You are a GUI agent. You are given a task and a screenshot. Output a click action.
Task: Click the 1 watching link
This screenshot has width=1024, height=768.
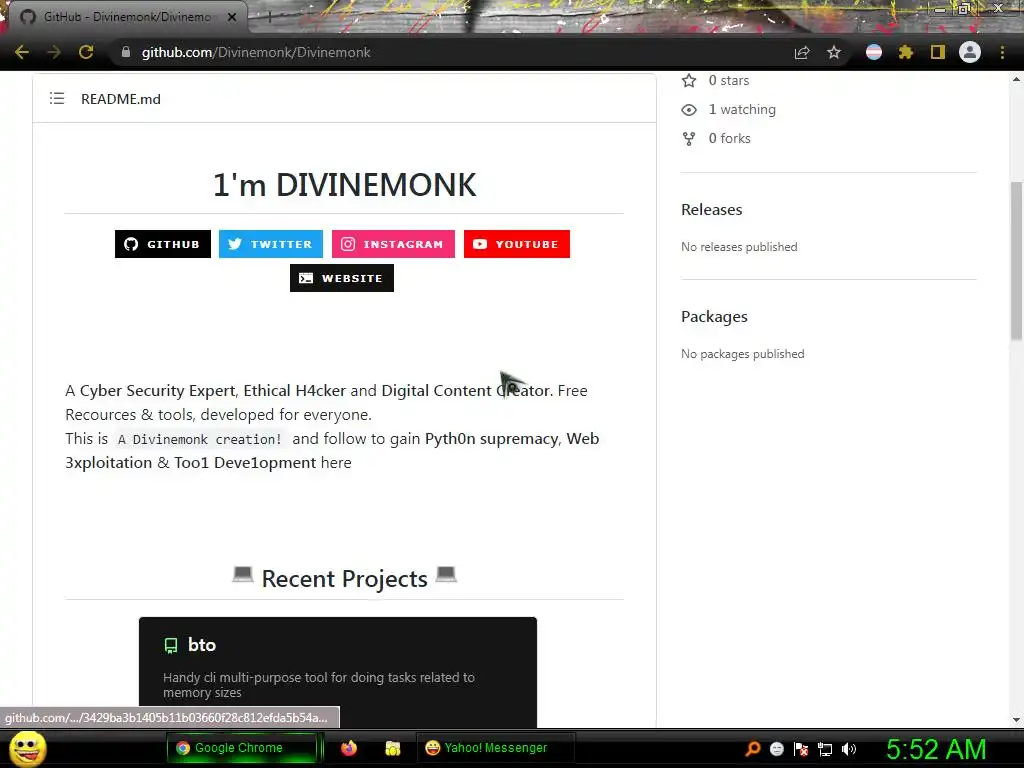[x=742, y=109]
